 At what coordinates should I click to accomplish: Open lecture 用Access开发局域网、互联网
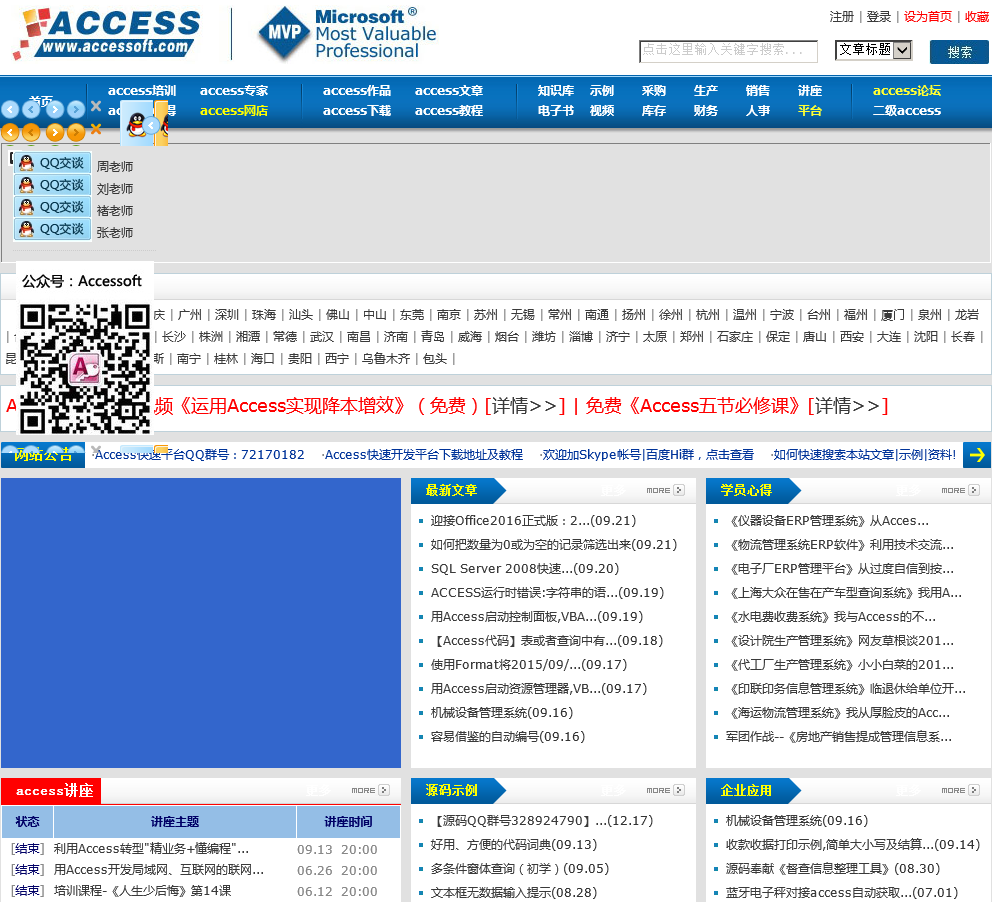click(x=159, y=870)
